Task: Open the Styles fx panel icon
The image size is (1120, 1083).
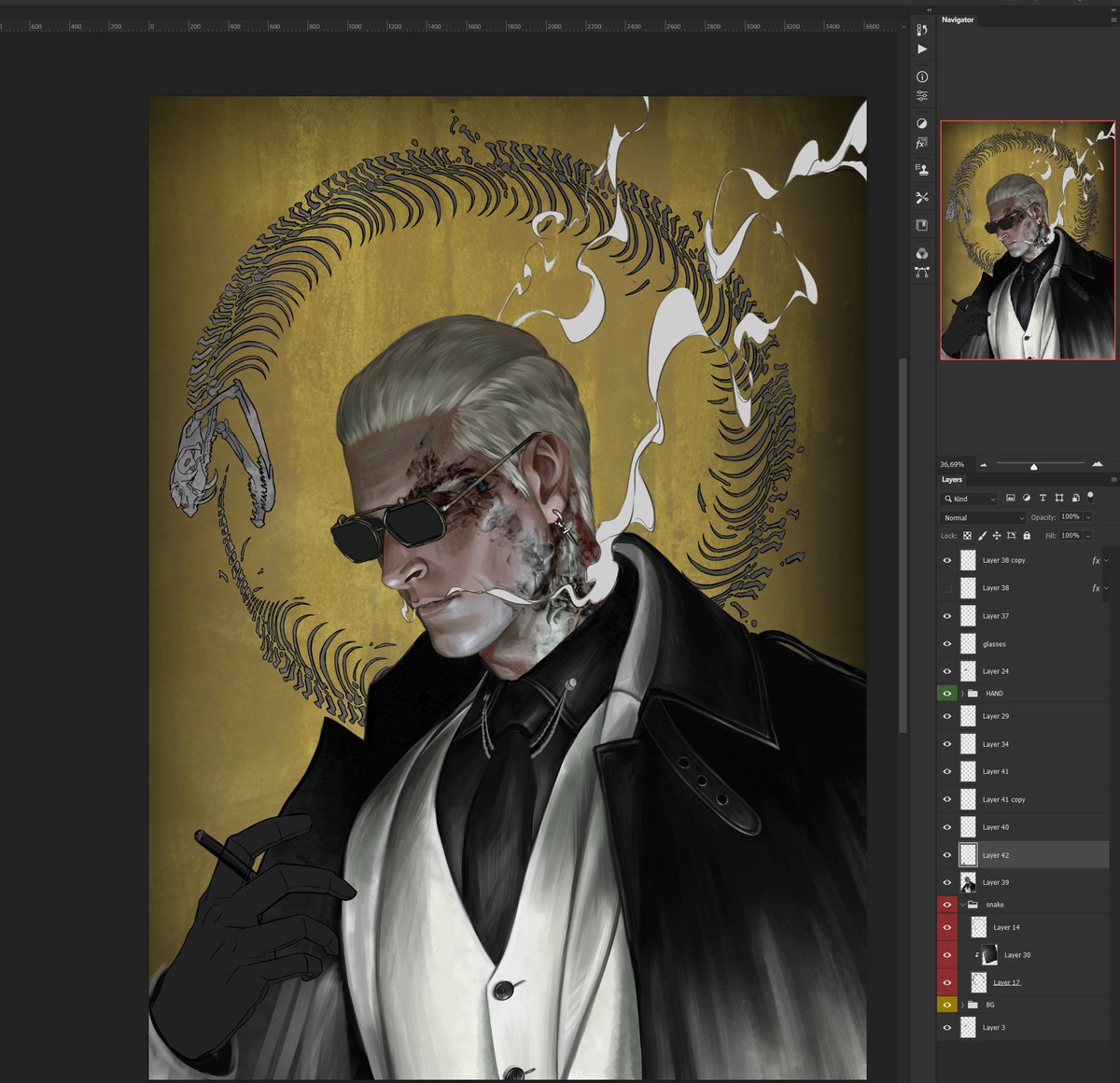Action: pyautogui.click(x=921, y=144)
